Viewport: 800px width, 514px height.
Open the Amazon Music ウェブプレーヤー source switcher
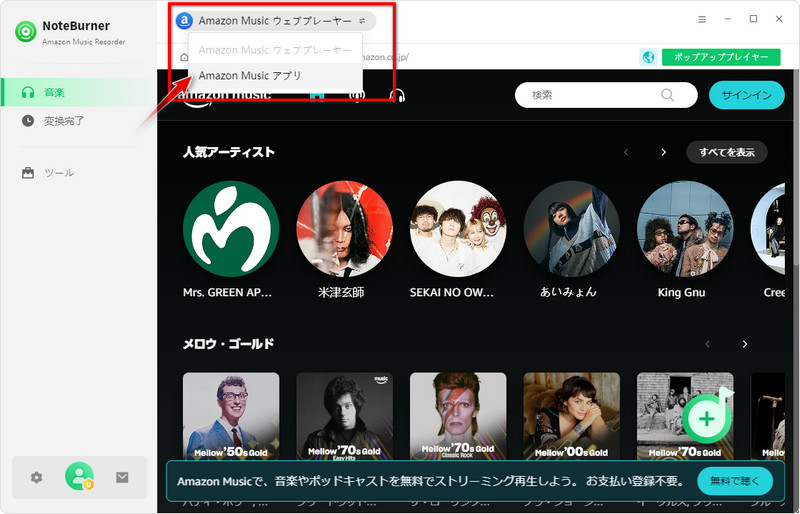tap(274, 21)
